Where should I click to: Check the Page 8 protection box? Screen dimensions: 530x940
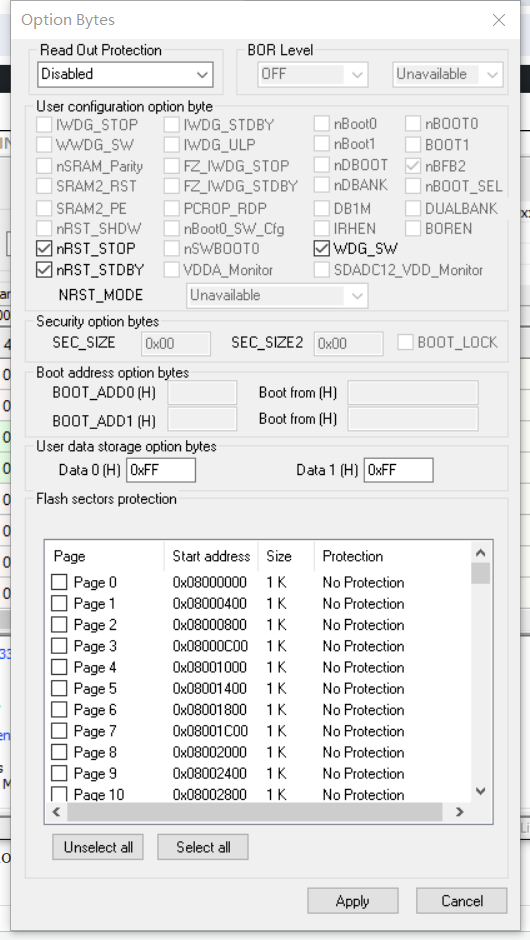click(x=59, y=752)
